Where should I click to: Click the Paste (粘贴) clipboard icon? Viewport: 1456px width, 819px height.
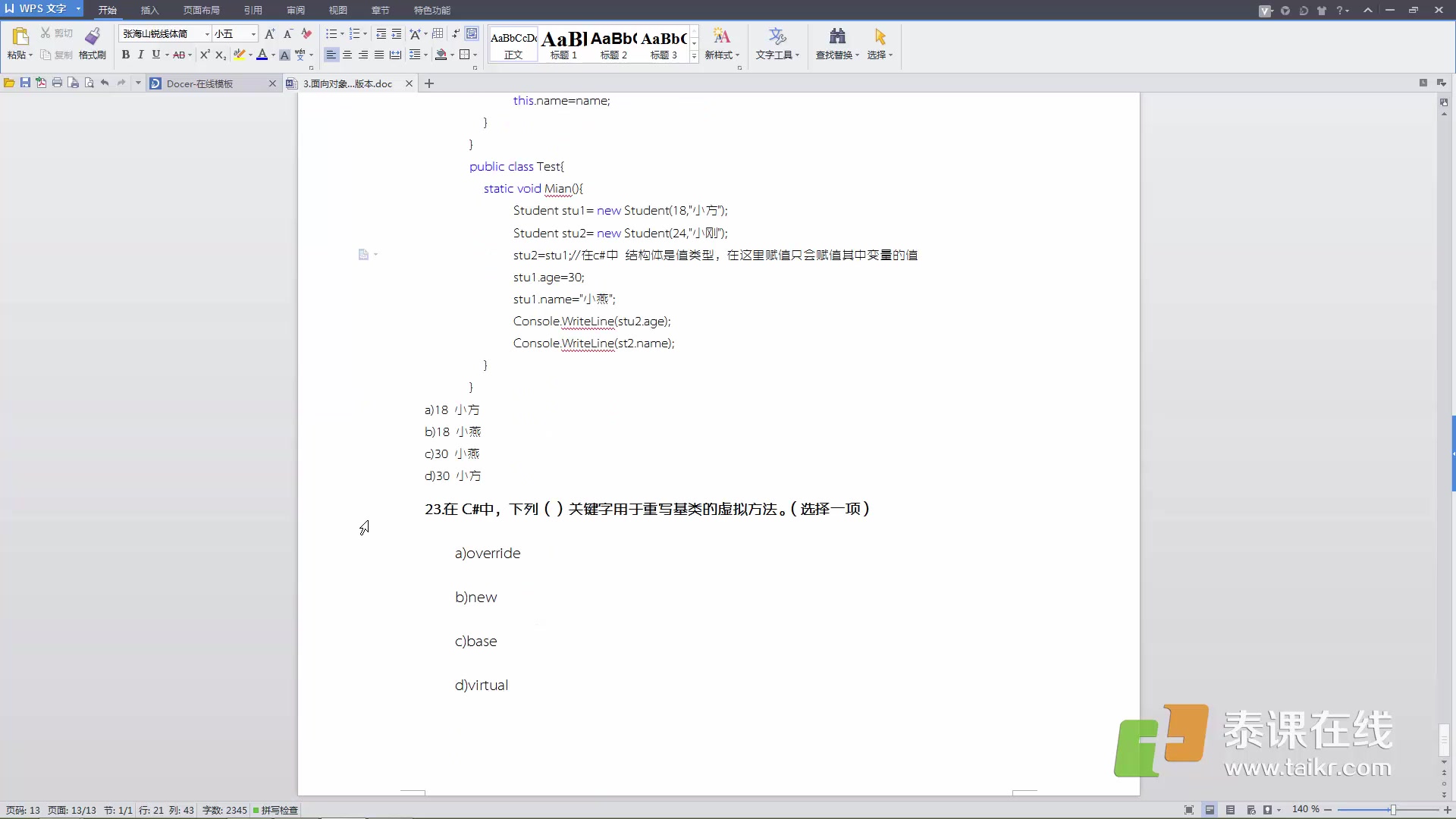click(20, 36)
